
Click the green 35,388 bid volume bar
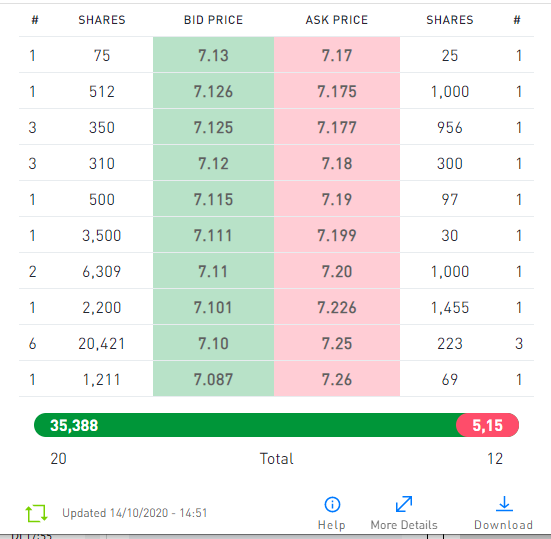(x=245, y=425)
